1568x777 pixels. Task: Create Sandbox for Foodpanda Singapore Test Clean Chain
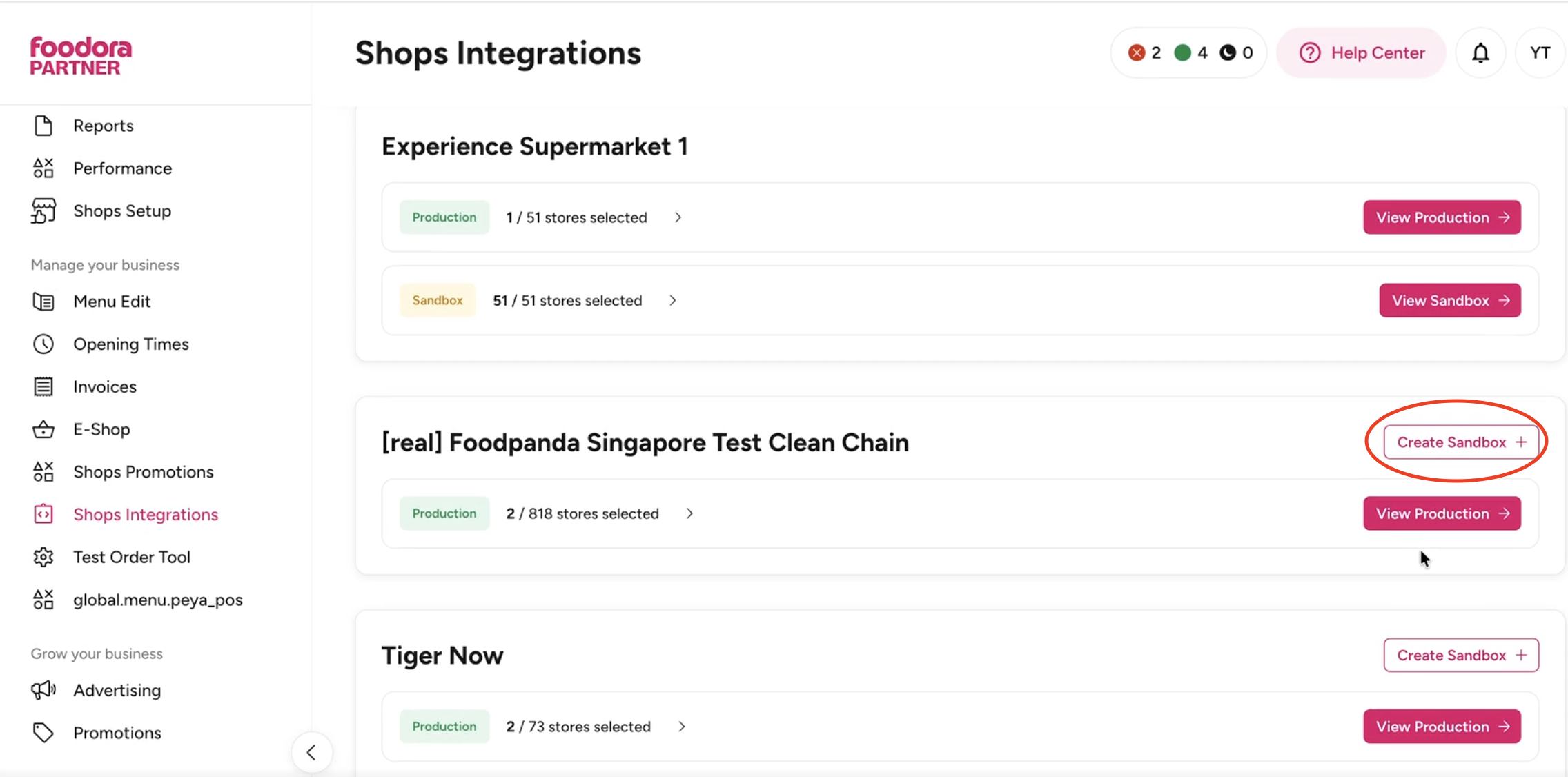click(1461, 442)
